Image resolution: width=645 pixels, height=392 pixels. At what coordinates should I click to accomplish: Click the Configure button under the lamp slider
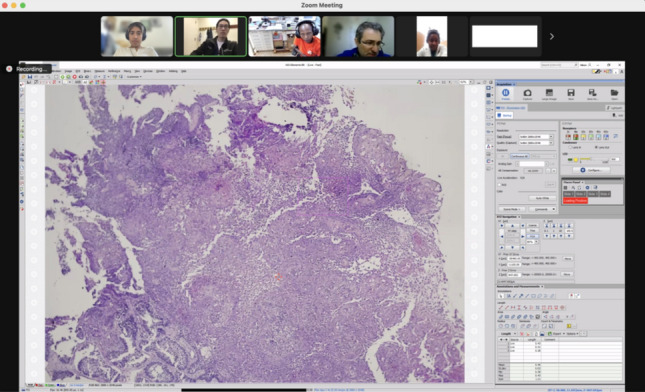tap(591, 170)
